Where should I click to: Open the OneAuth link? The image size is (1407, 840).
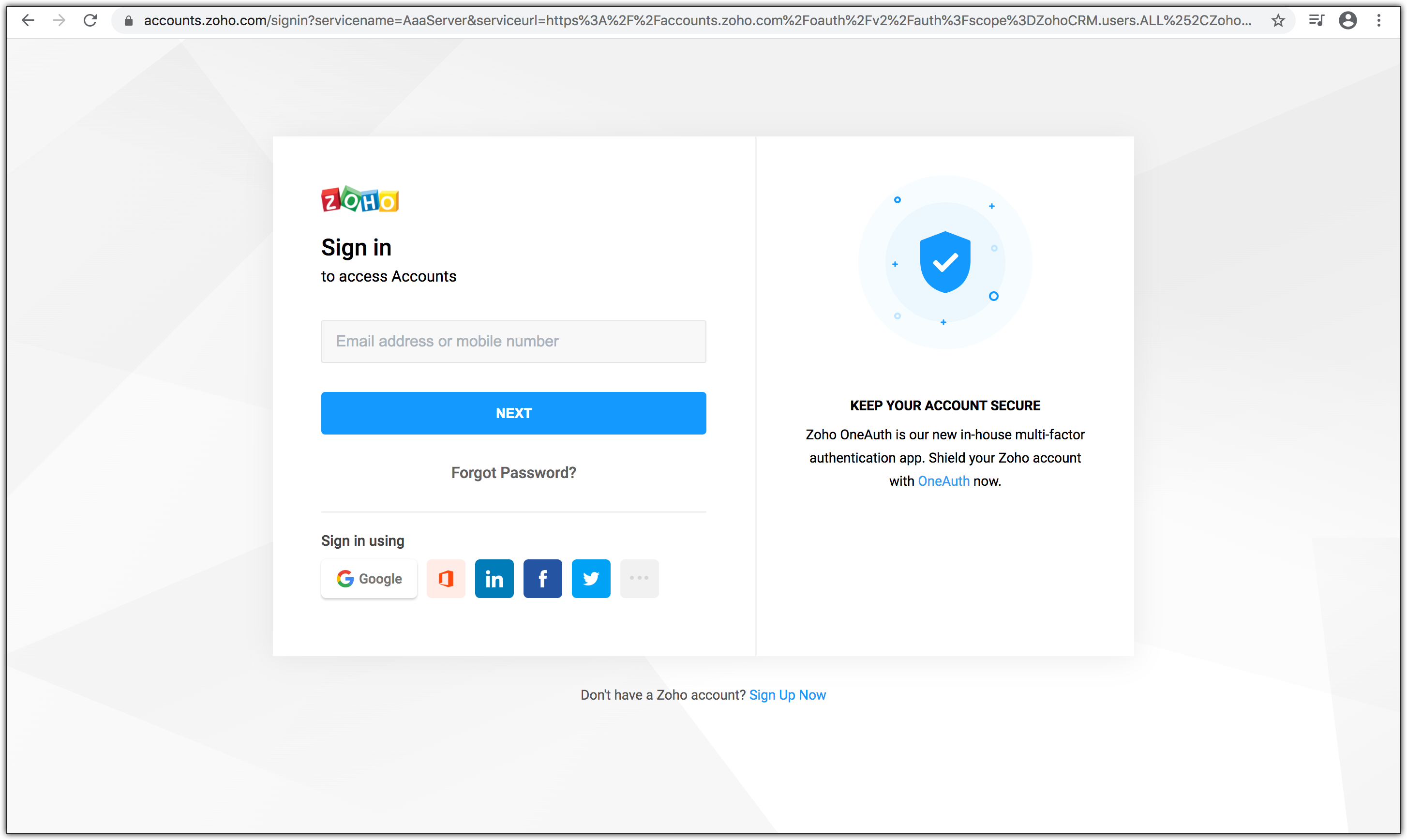coord(943,480)
